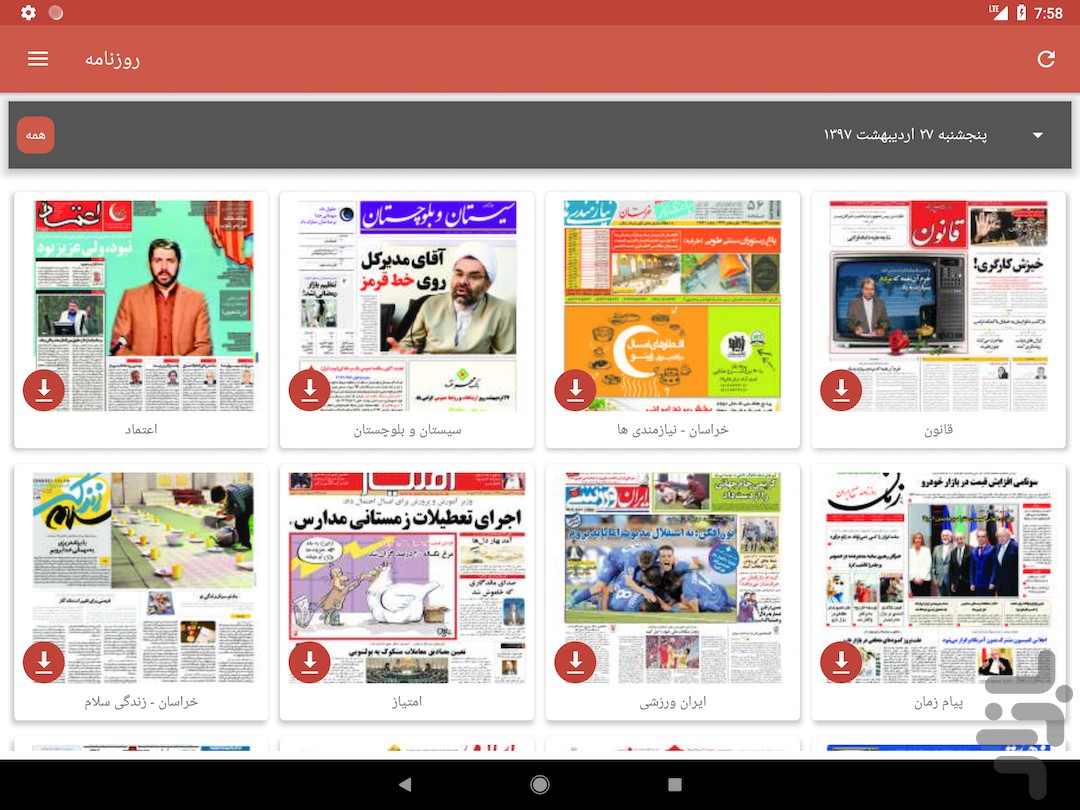
Task: Download the قانون newspaper
Action: pyautogui.click(x=842, y=390)
